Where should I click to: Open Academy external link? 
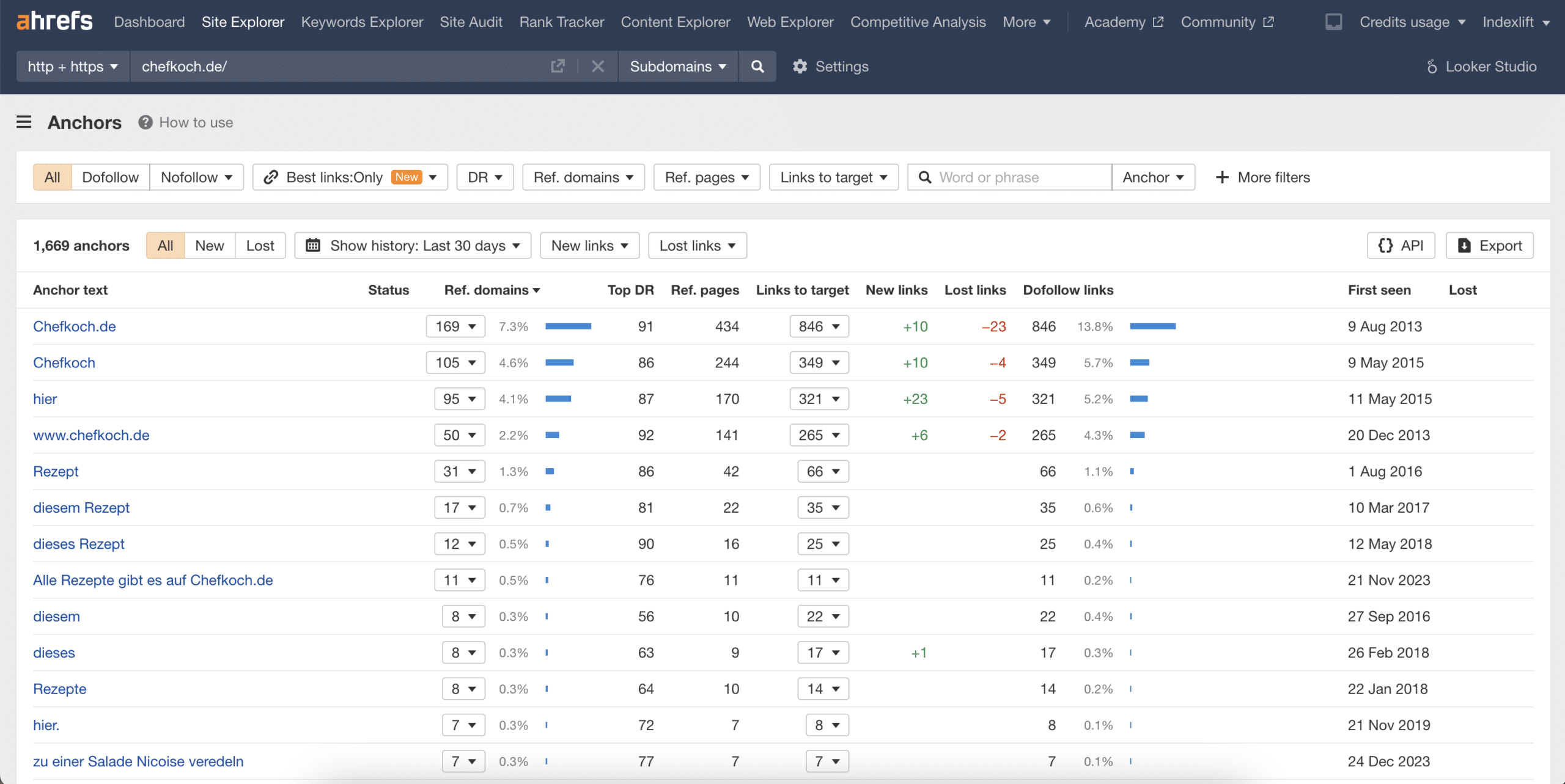pos(1124,22)
